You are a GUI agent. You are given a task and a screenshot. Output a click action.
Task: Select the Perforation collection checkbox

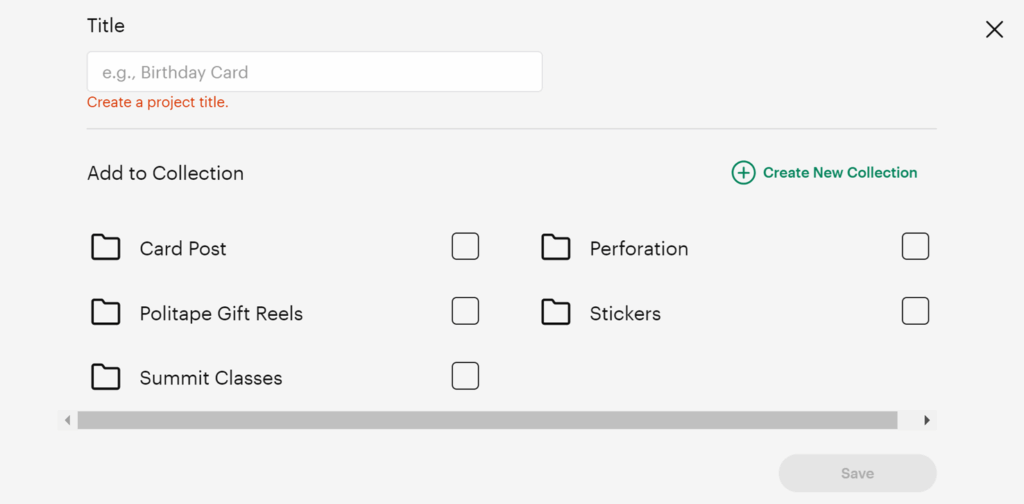915,246
